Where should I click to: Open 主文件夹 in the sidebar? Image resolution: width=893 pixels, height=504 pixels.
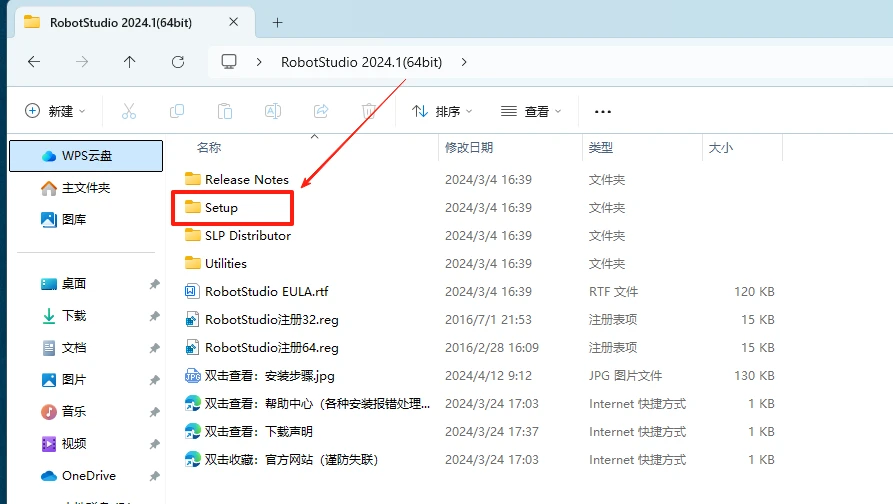[x=86, y=188]
